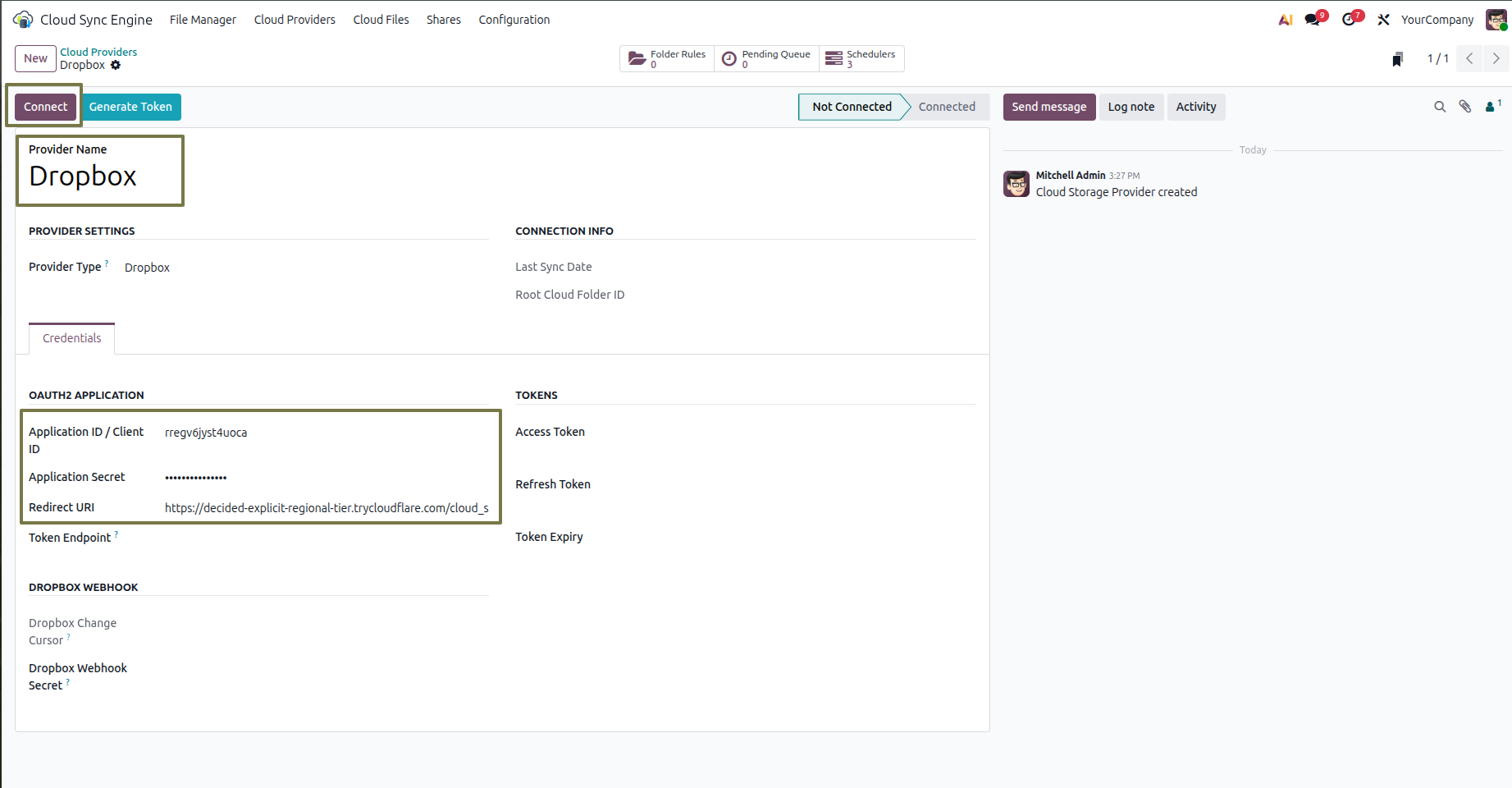
Task: Open the gear actions menu beside Dropbox
Action: click(116, 66)
